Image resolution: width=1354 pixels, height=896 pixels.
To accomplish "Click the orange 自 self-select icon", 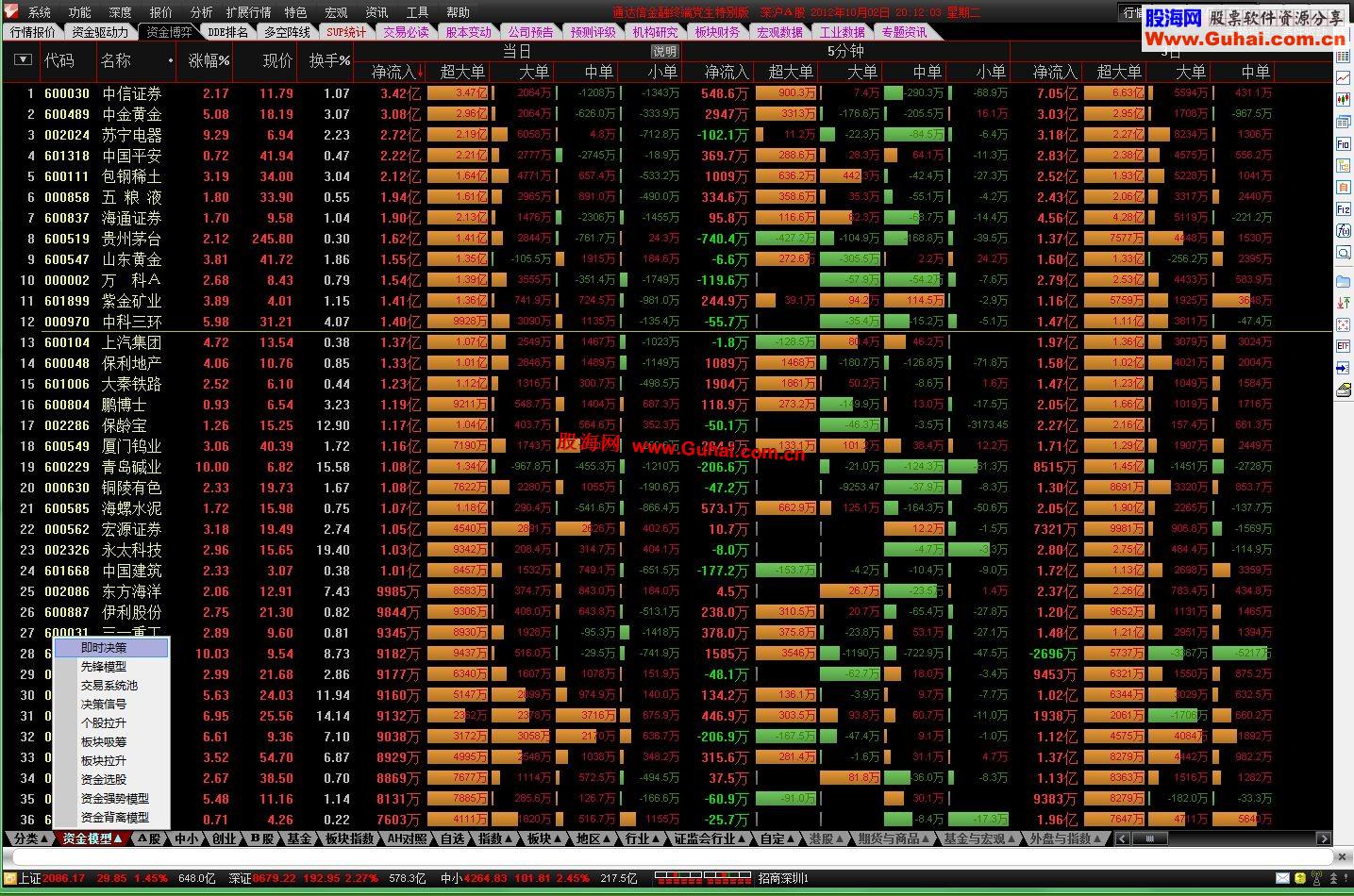I will [x=1344, y=188].
